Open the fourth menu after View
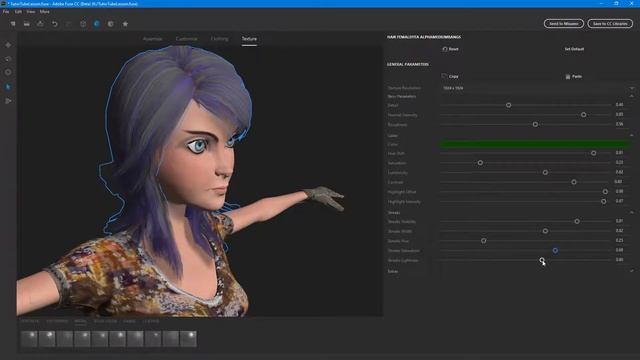The image size is (640, 360). tap(44, 12)
